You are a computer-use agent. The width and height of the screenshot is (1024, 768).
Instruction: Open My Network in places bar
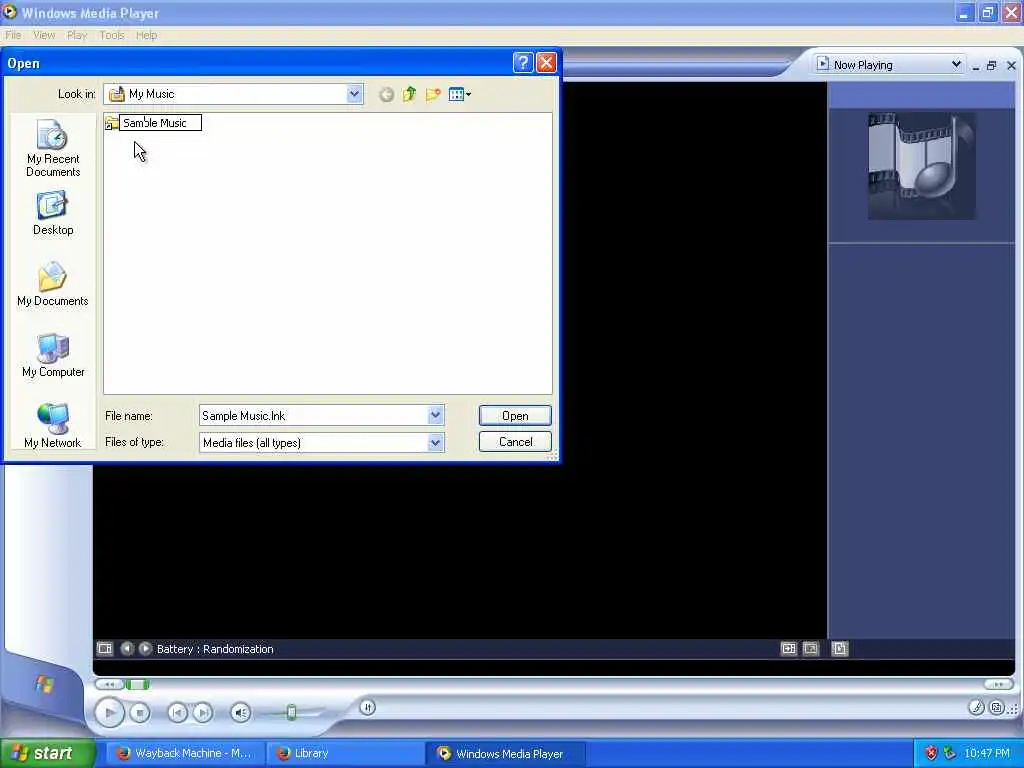(x=53, y=426)
